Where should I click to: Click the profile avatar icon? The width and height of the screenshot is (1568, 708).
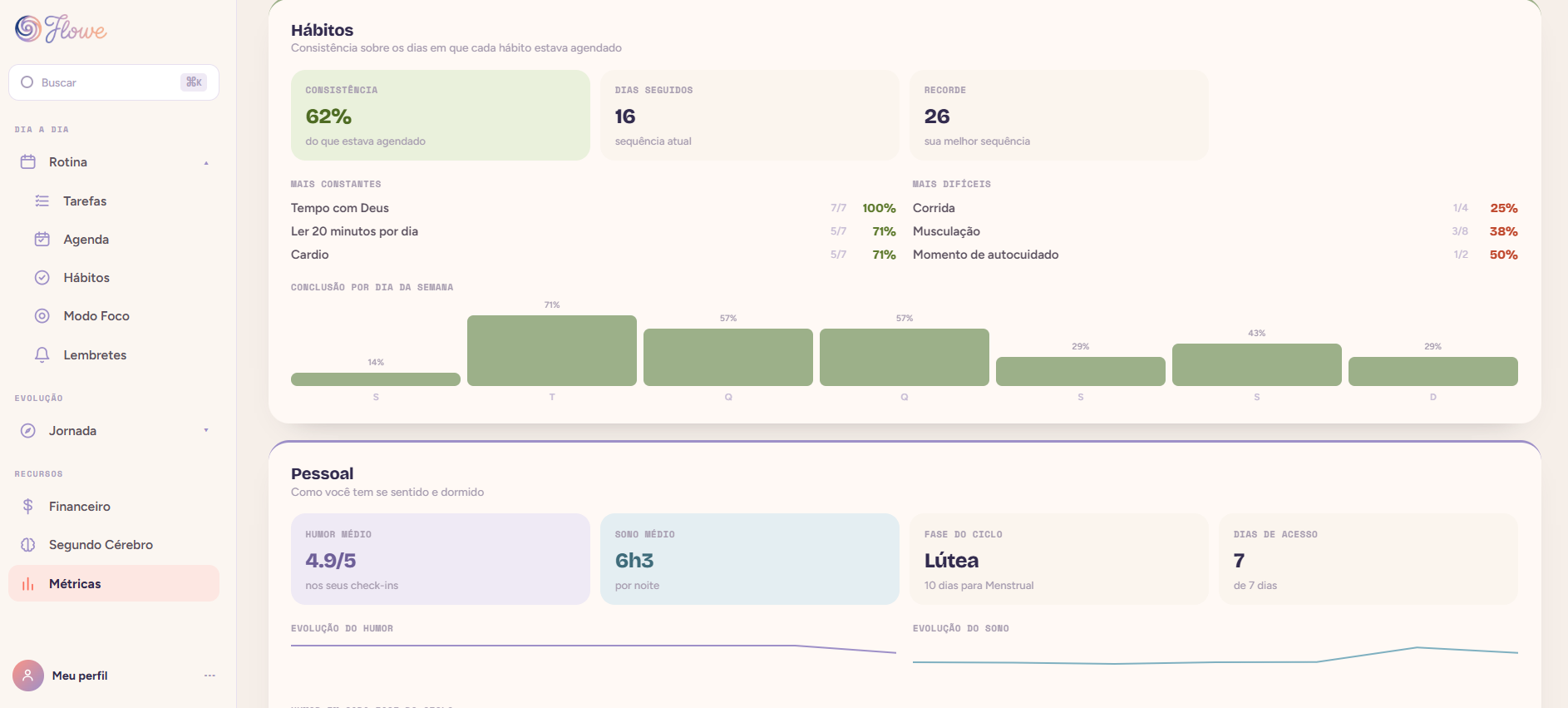pyautogui.click(x=28, y=676)
